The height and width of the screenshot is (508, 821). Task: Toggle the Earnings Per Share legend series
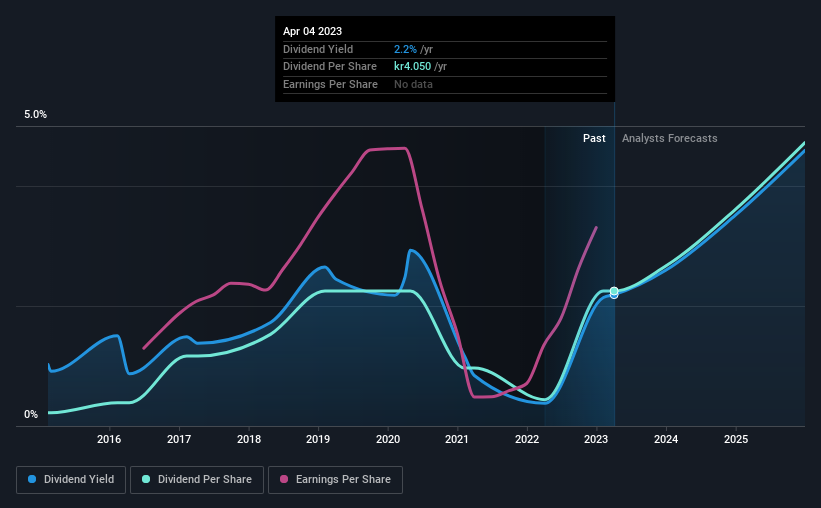pyautogui.click(x=335, y=480)
